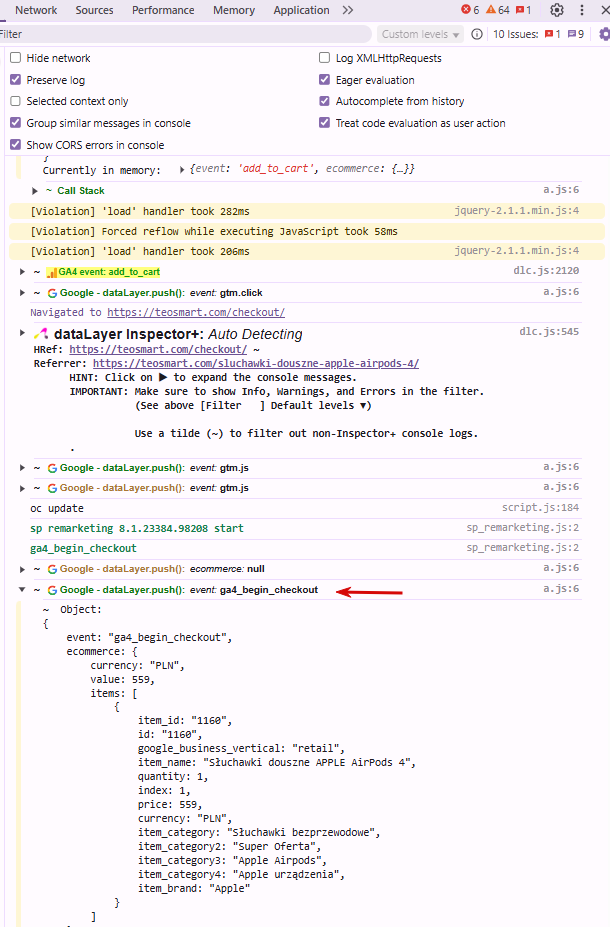
Task: Click the 'sp remarketing 8.1.23384.98208 start' message
Action: [137, 529]
